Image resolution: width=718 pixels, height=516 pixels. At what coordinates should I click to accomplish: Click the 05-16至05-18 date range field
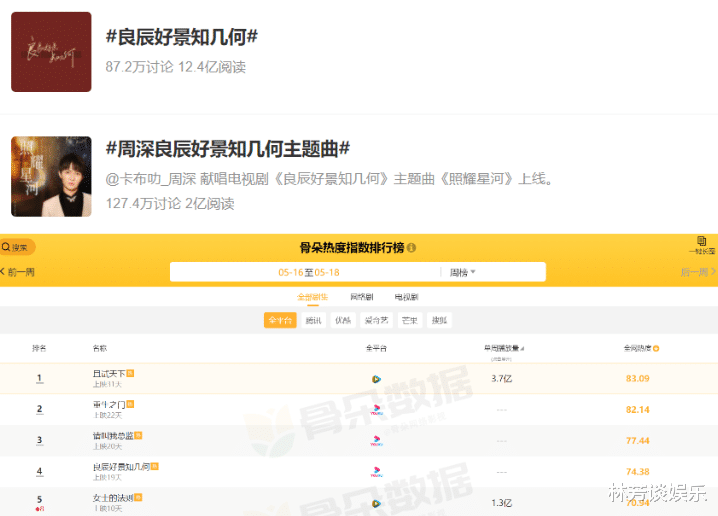point(309,272)
